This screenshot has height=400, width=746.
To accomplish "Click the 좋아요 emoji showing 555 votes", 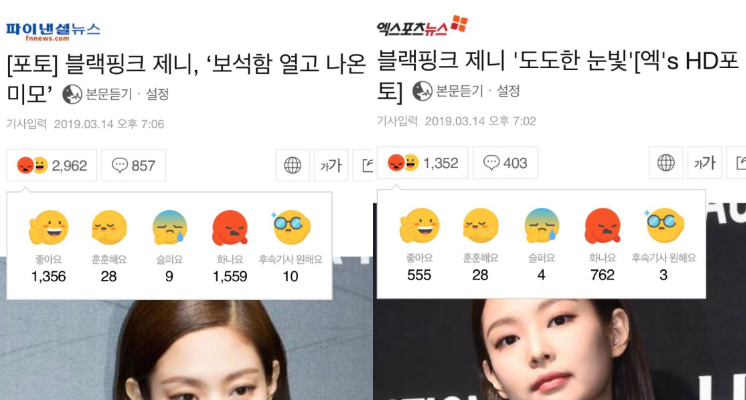I will click(x=419, y=226).
